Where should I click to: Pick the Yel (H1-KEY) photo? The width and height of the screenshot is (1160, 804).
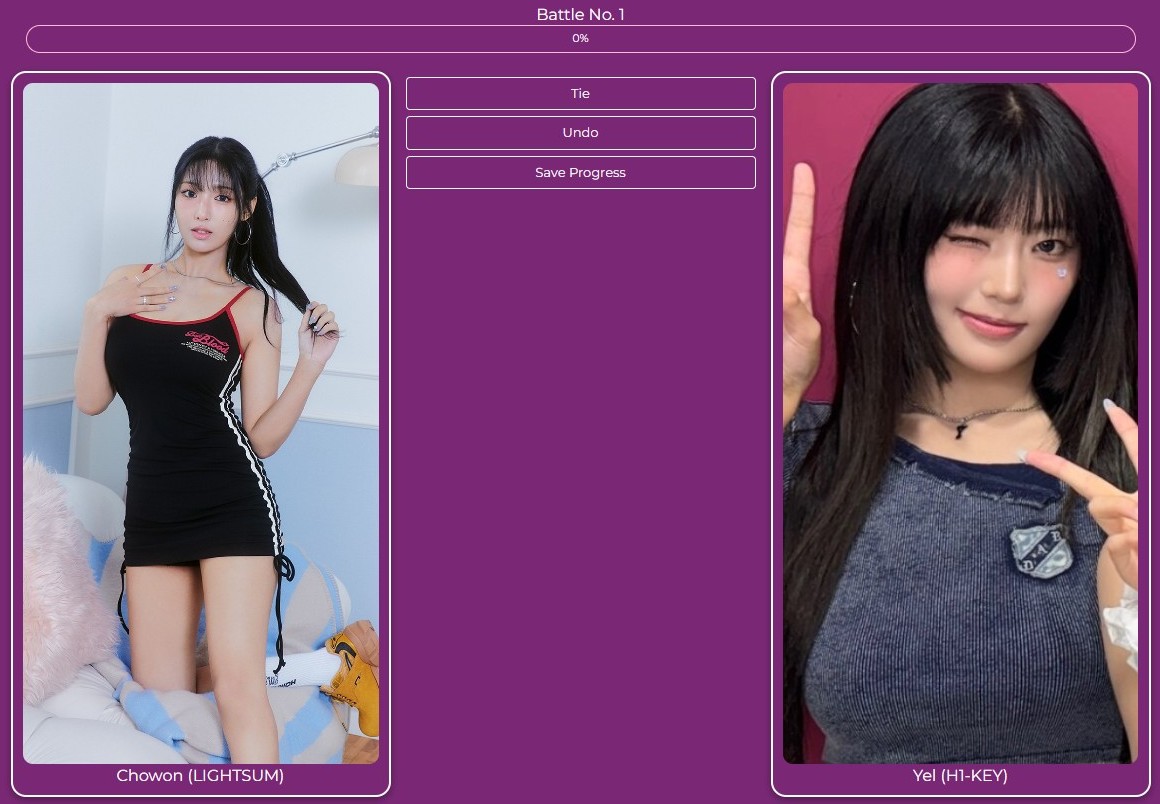[960, 423]
